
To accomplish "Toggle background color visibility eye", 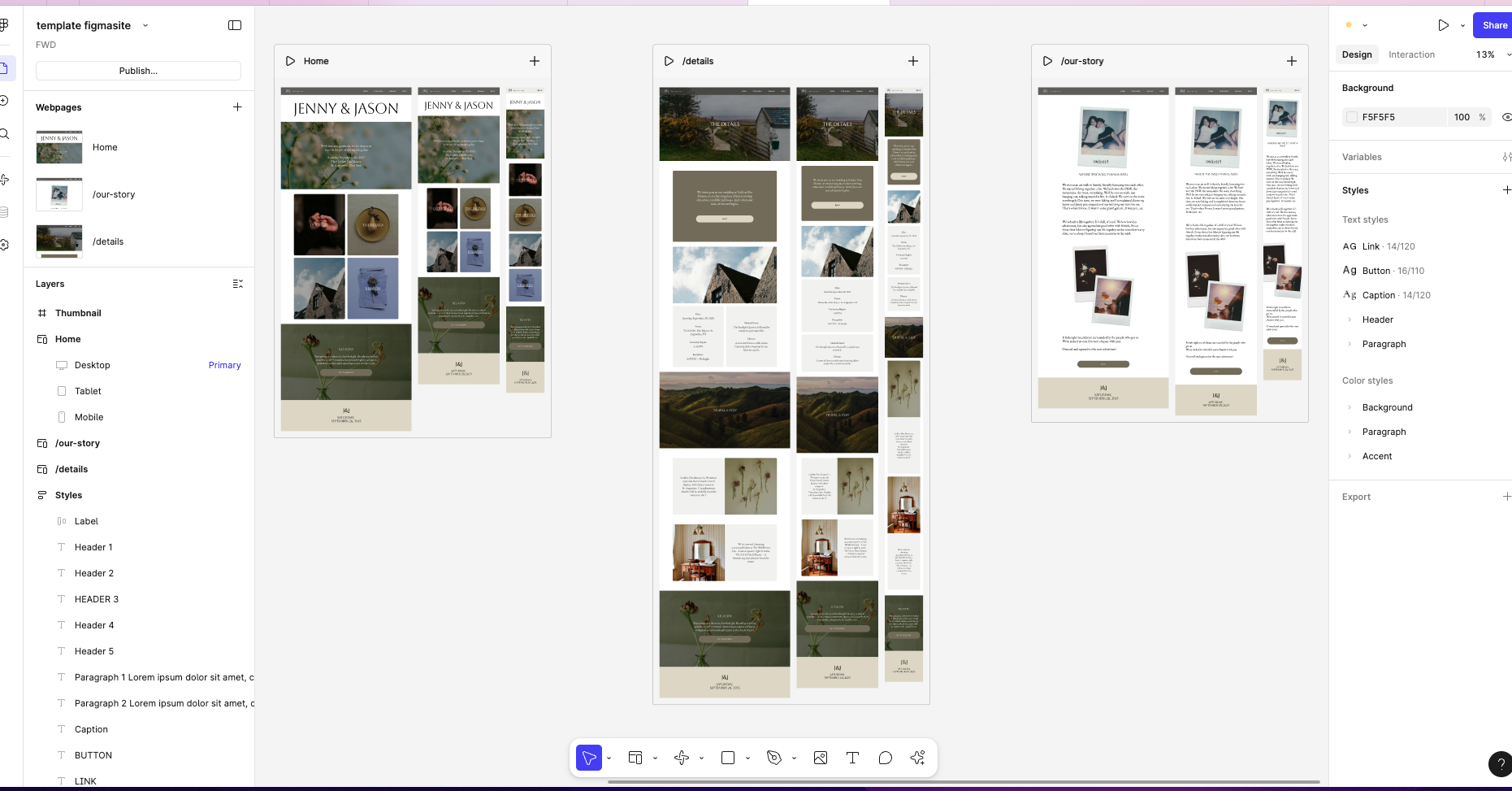I will pos(1506,117).
